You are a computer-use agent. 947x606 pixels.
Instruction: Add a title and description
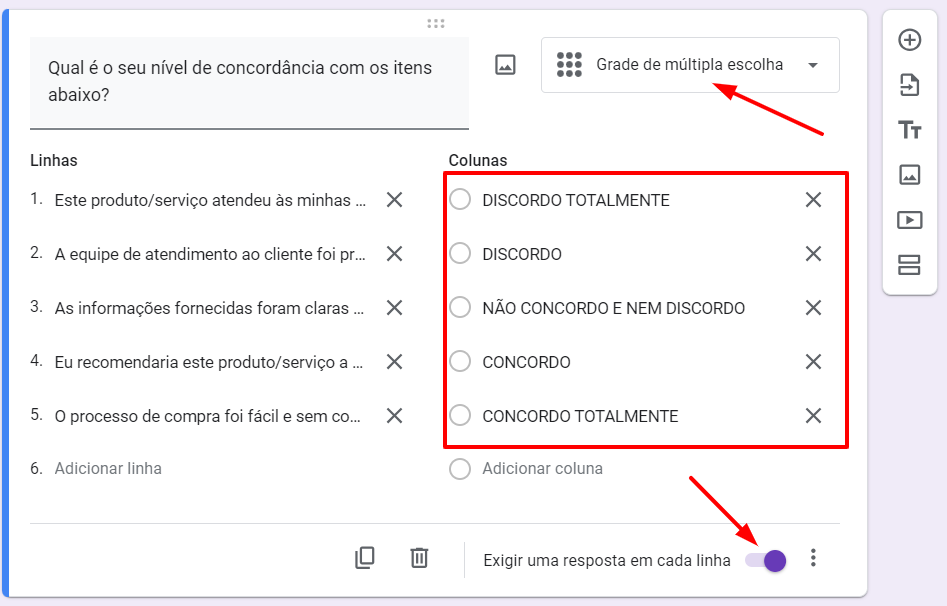coord(909,130)
